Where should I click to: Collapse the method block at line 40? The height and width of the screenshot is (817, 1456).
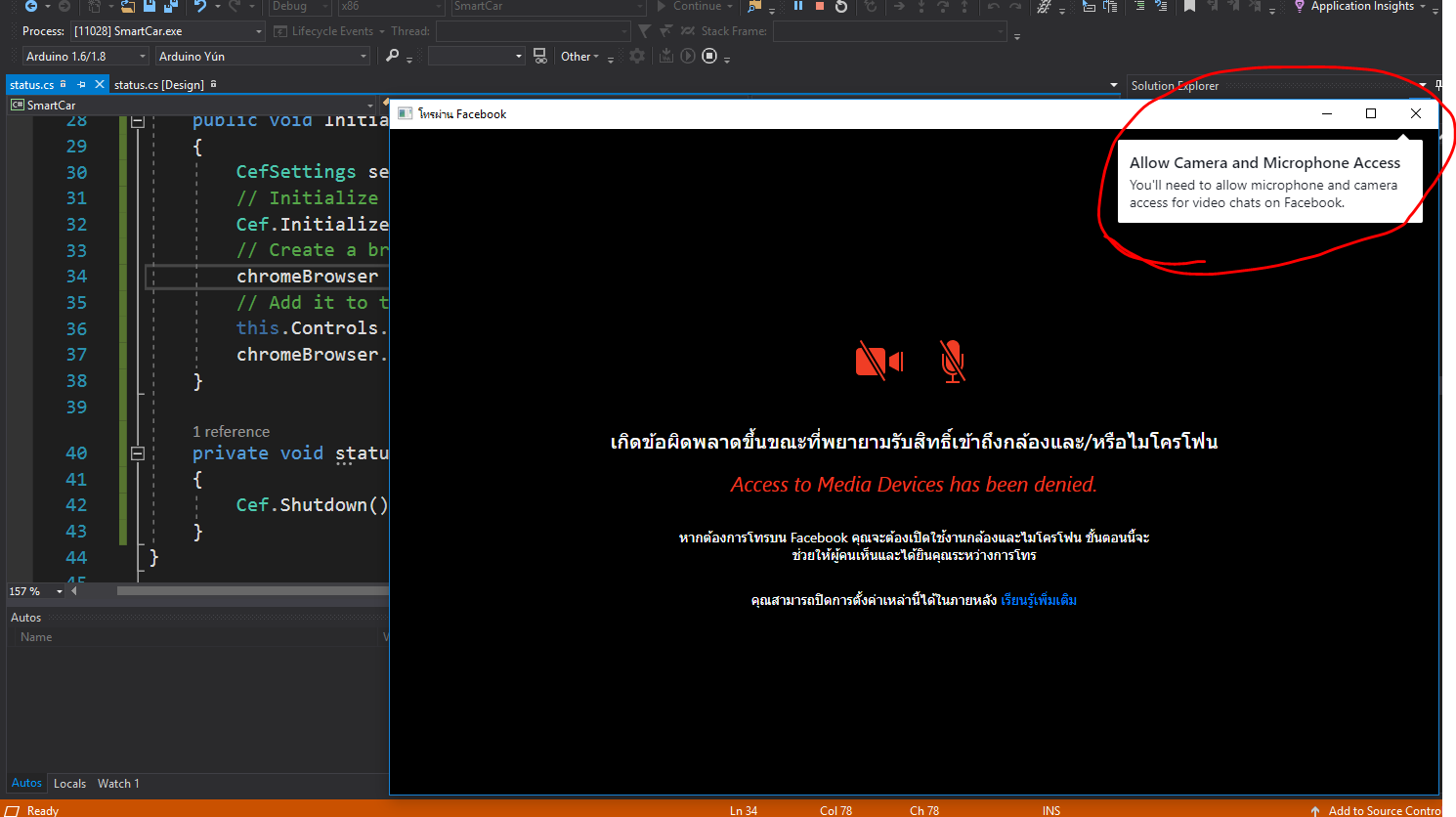138,453
